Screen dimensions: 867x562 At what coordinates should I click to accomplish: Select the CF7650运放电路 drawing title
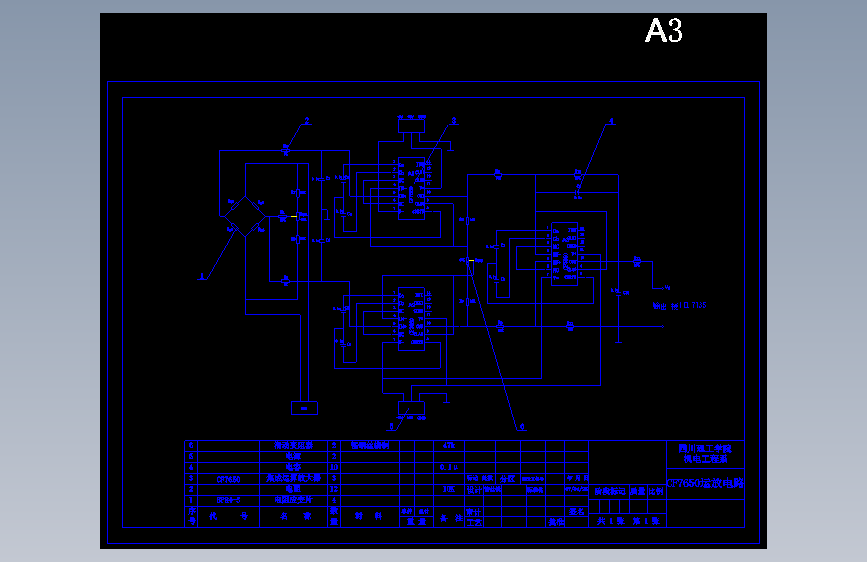click(705, 483)
